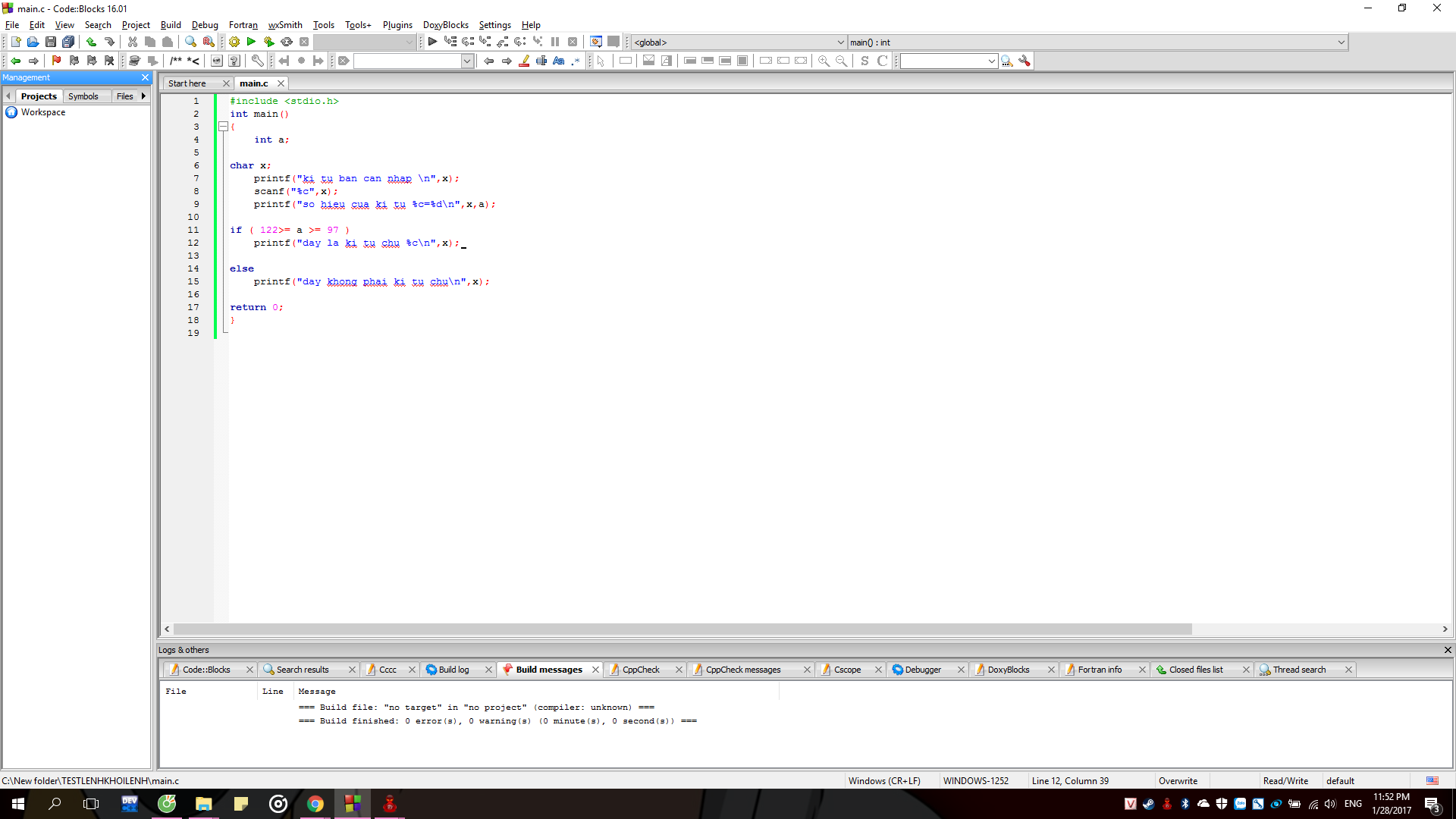Switch to Build log tab
The height and width of the screenshot is (819, 1456).
[453, 670]
